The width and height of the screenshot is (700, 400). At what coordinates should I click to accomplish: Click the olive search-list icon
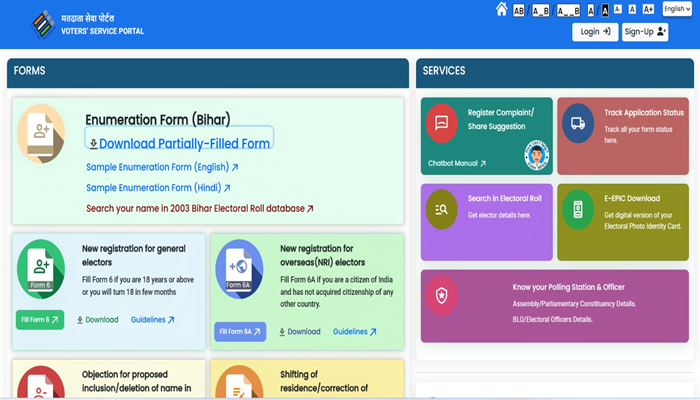442,209
